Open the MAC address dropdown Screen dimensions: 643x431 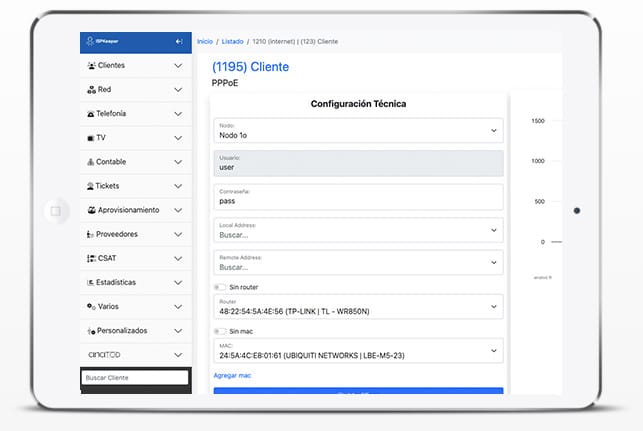358,351
